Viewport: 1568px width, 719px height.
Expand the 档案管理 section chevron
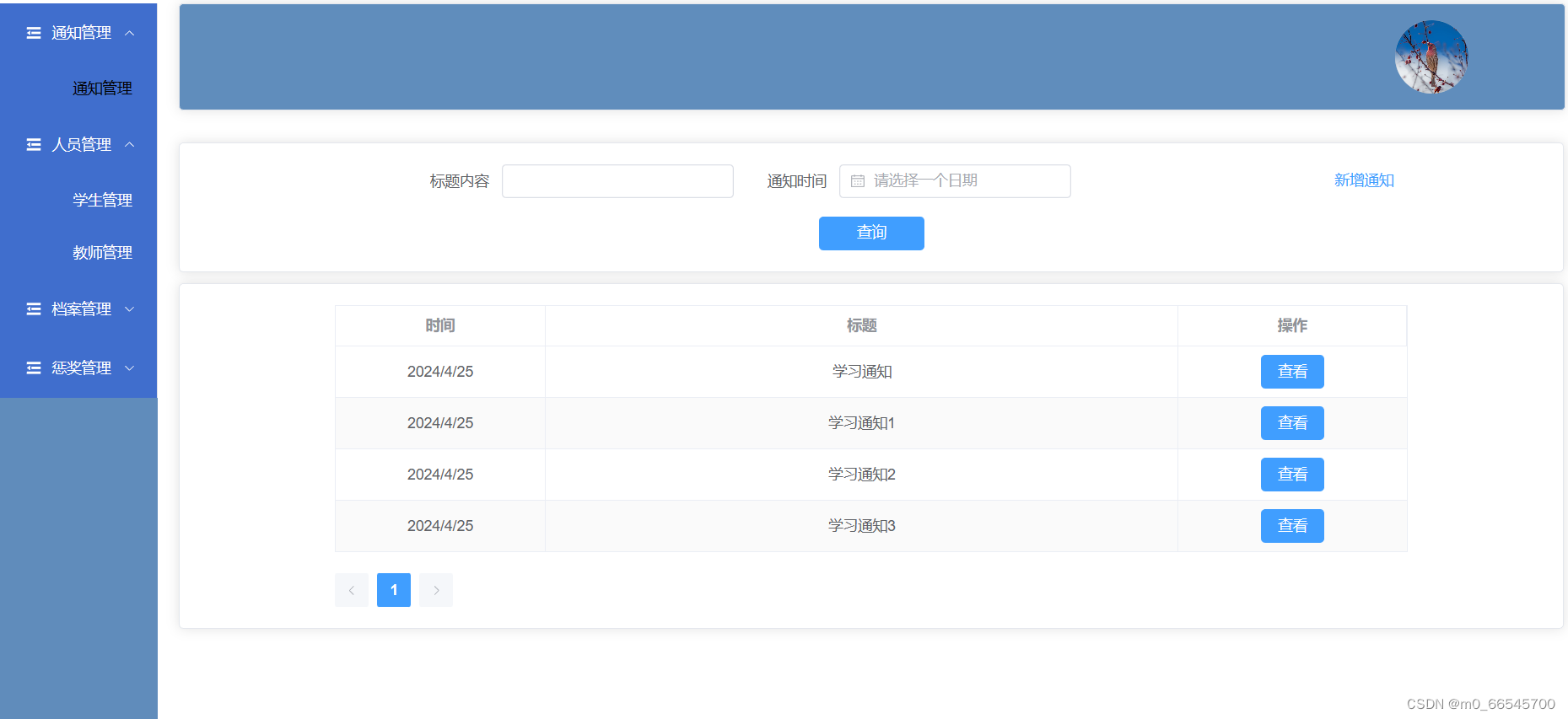coord(130,309)
